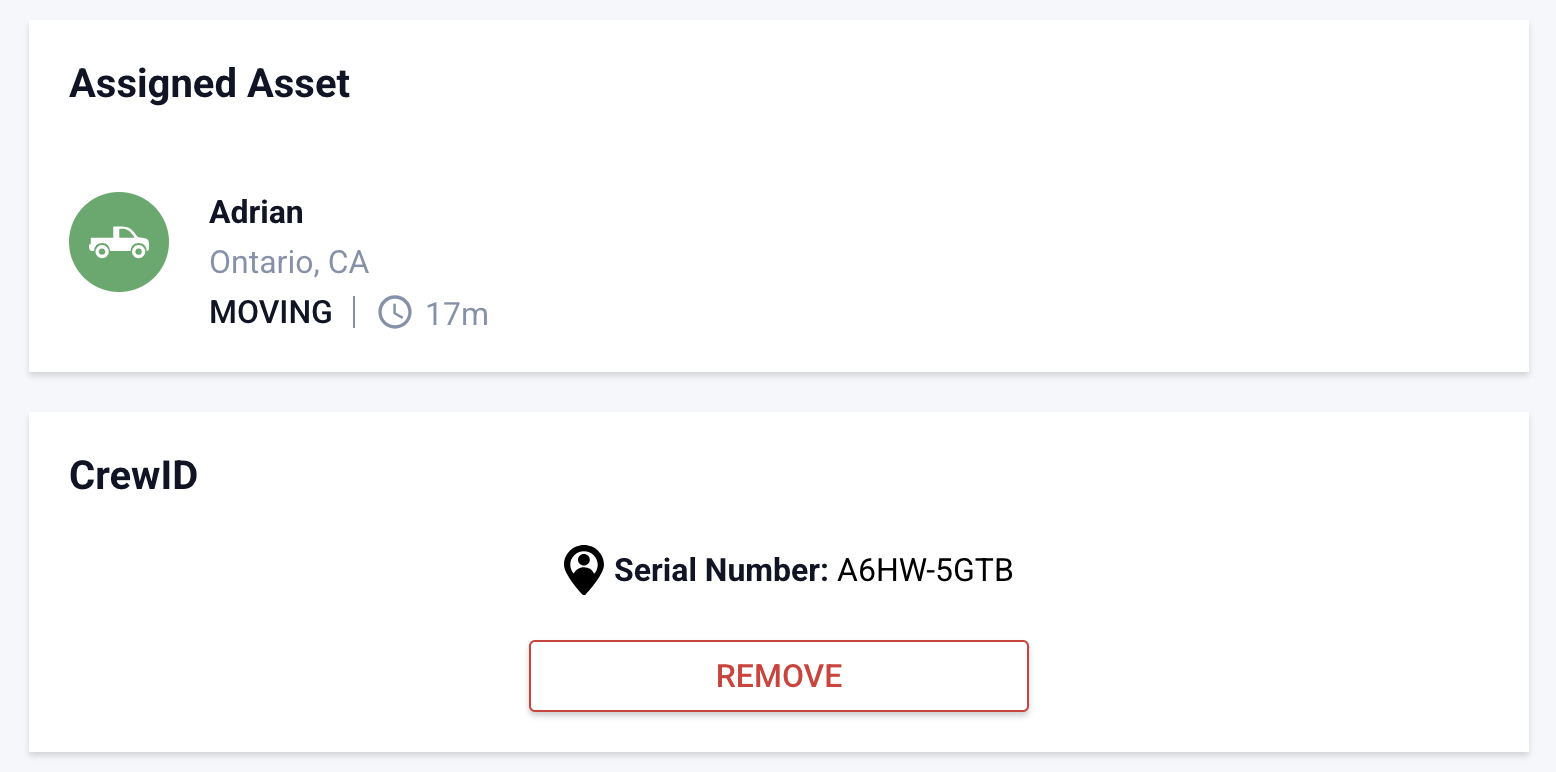Open the vehicle avatar for Adrian

coord(119,241)
